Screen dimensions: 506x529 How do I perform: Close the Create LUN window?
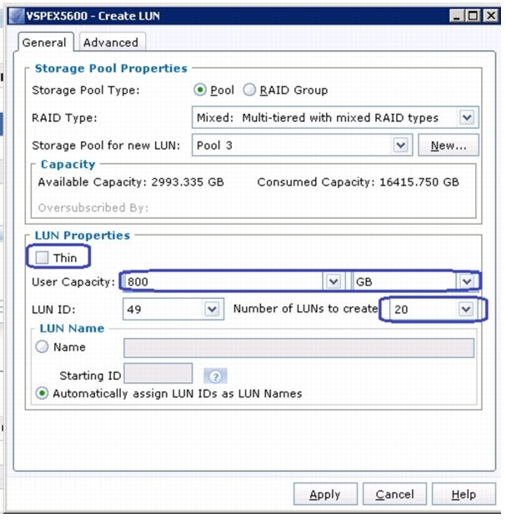pos(490,16)
